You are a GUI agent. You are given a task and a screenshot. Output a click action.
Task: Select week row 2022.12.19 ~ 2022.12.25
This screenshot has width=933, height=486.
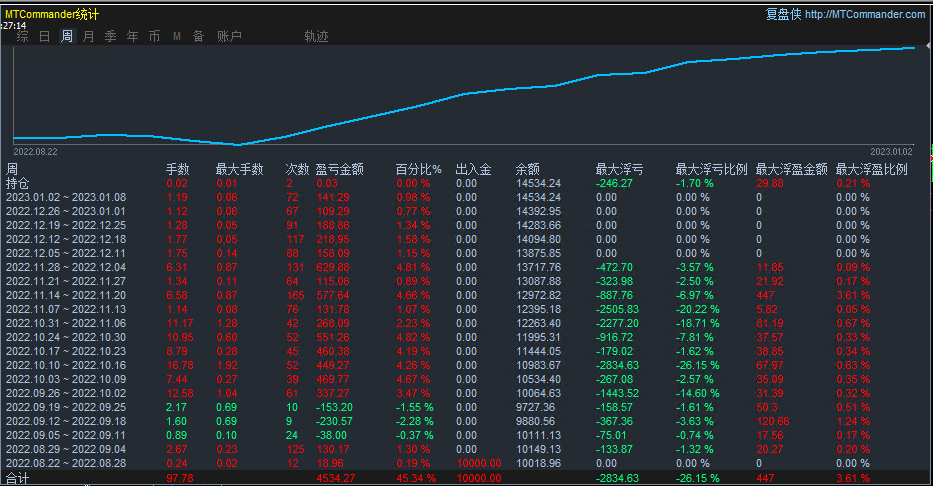pos(466,225)
